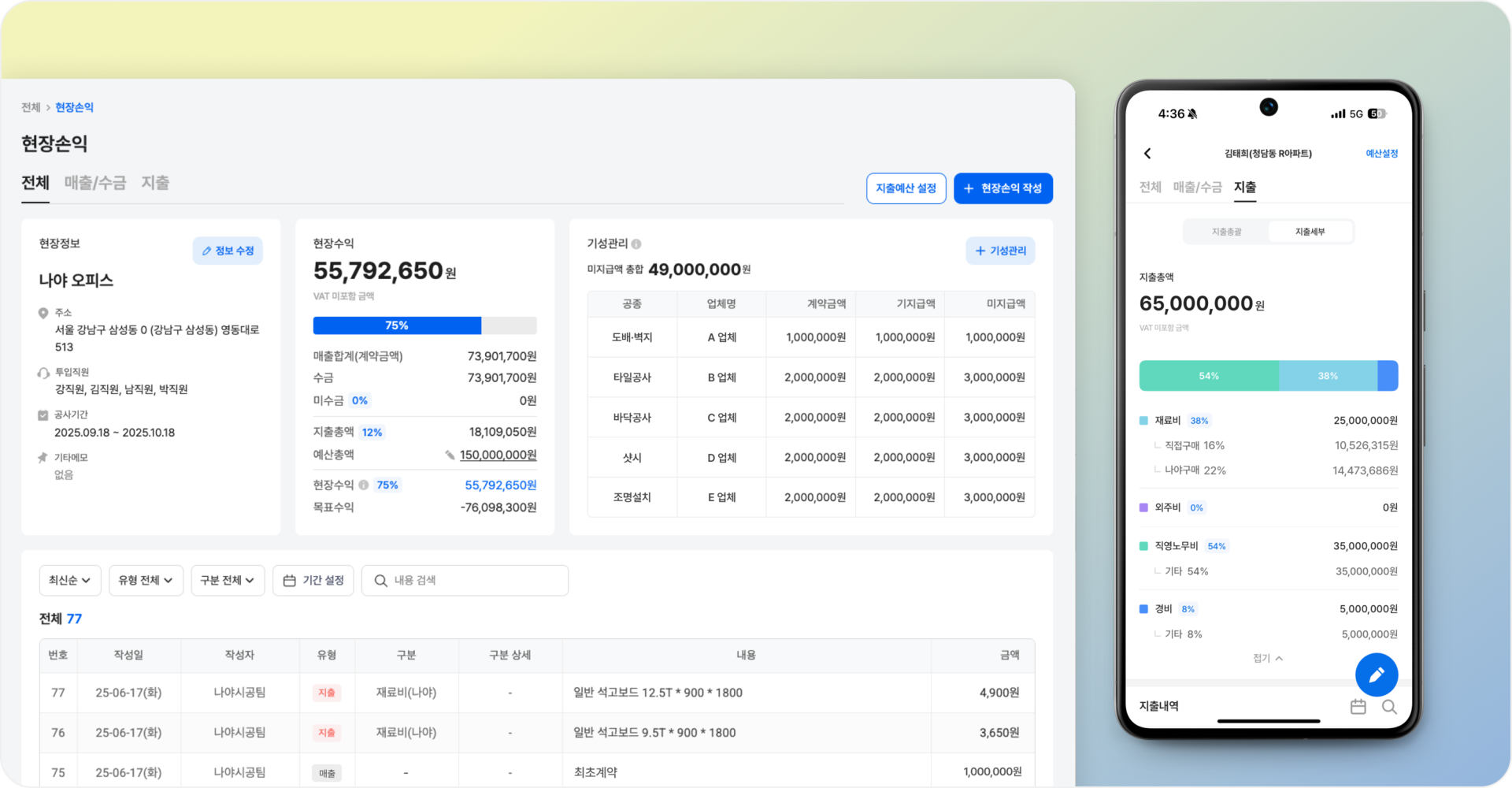Switch to desktop 지출 tab
Screen dimensions: 1512x788
tap(155, 184)
